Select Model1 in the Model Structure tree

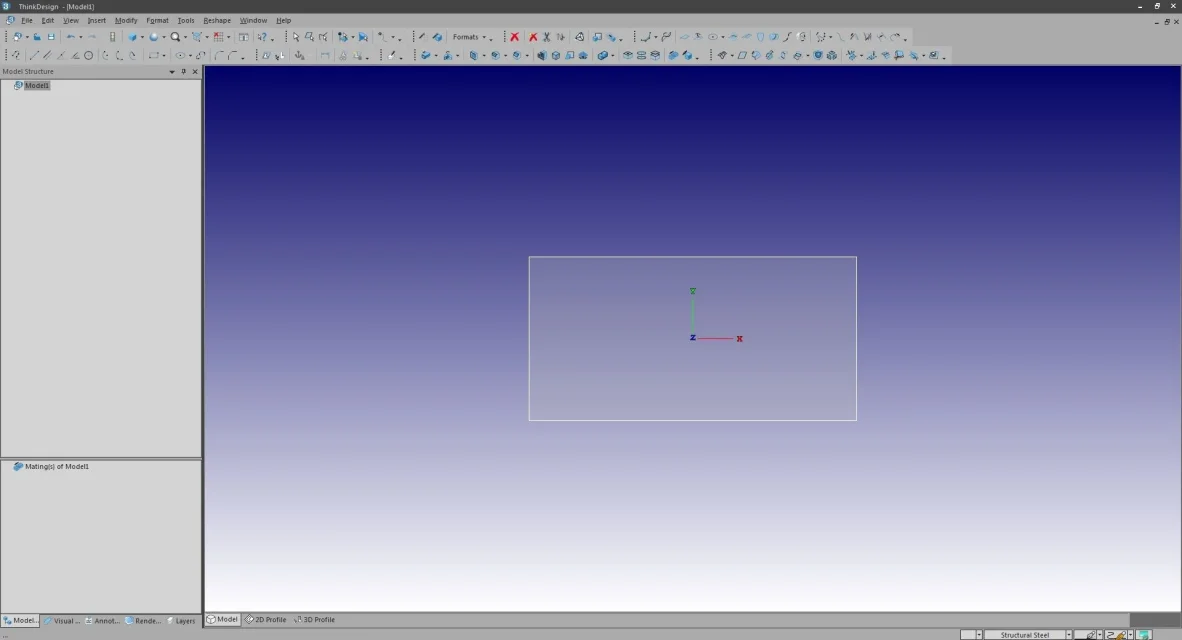(x=36, y=85)
